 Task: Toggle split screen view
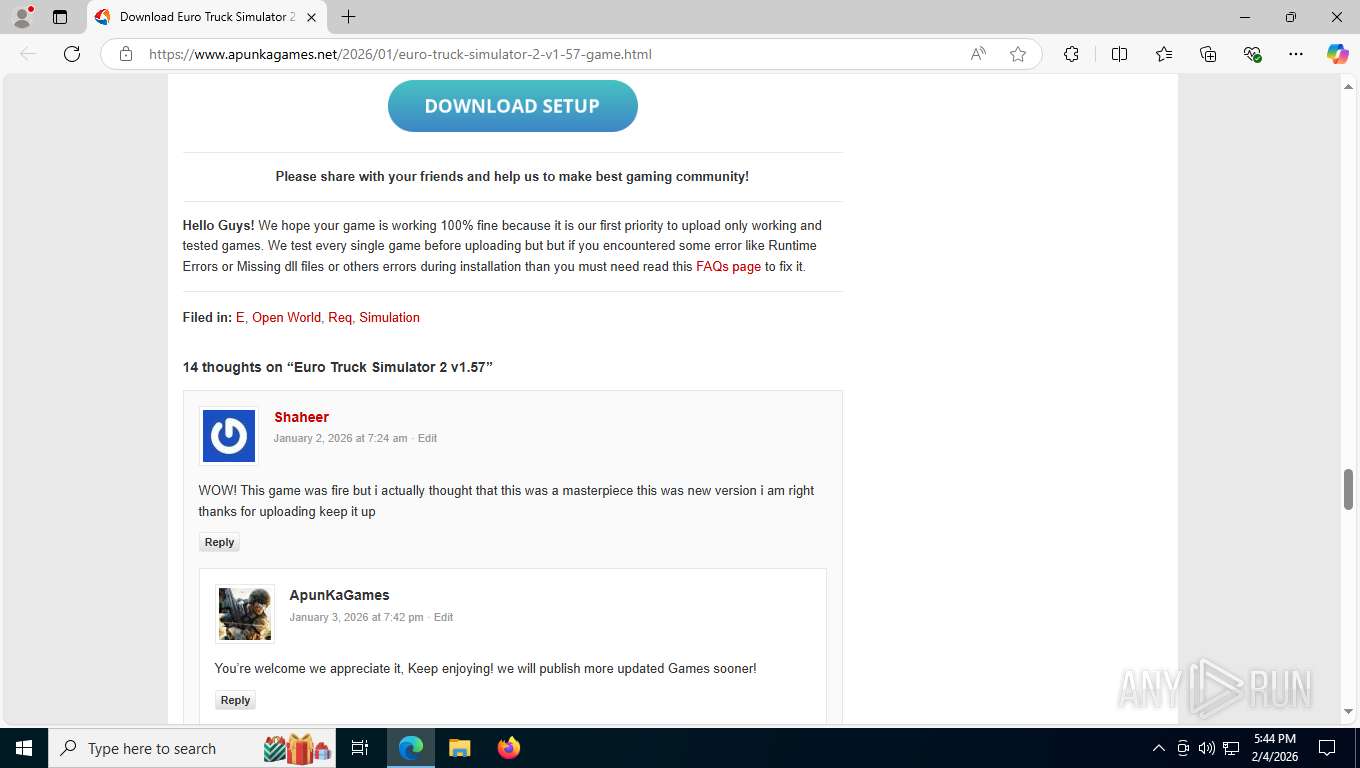(1119, 54)
